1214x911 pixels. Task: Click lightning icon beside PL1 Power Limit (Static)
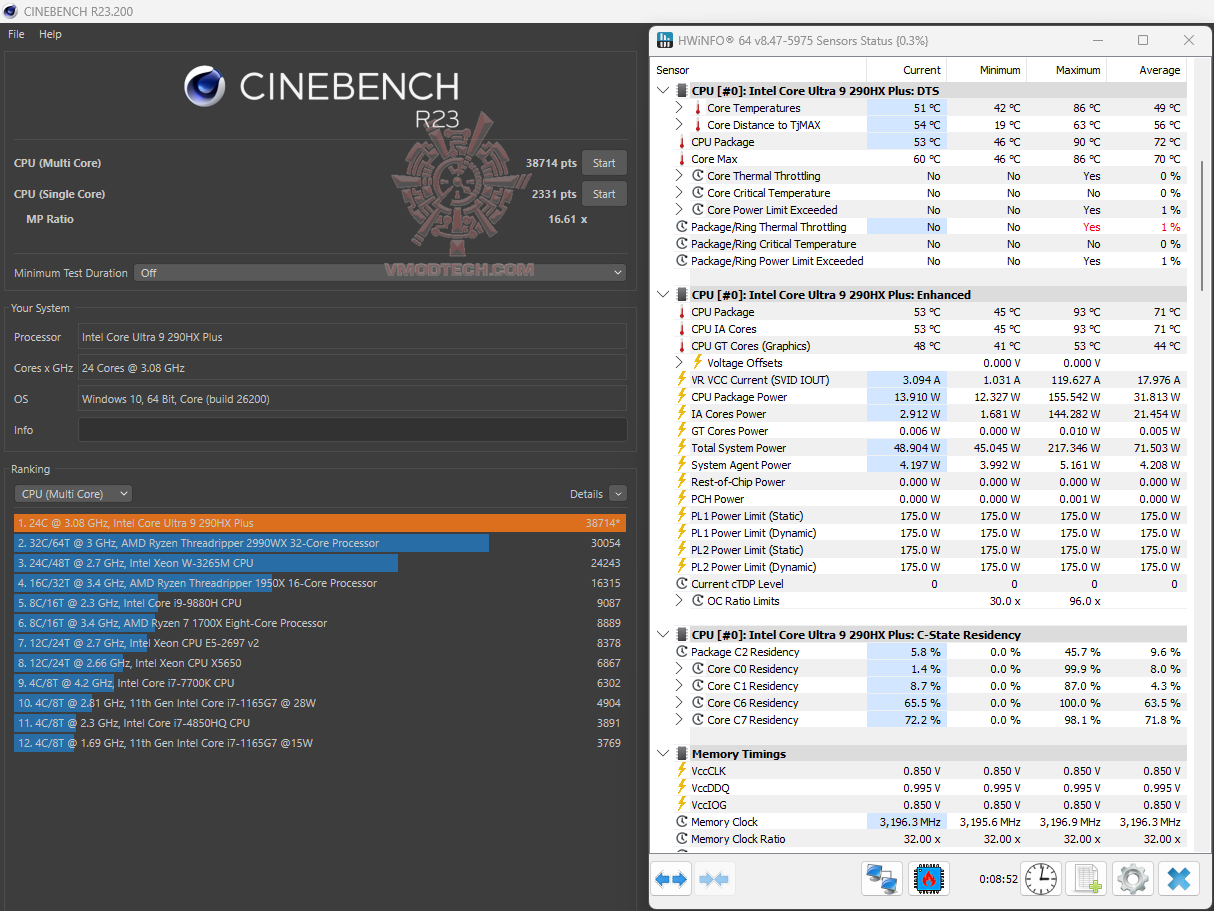682,516
